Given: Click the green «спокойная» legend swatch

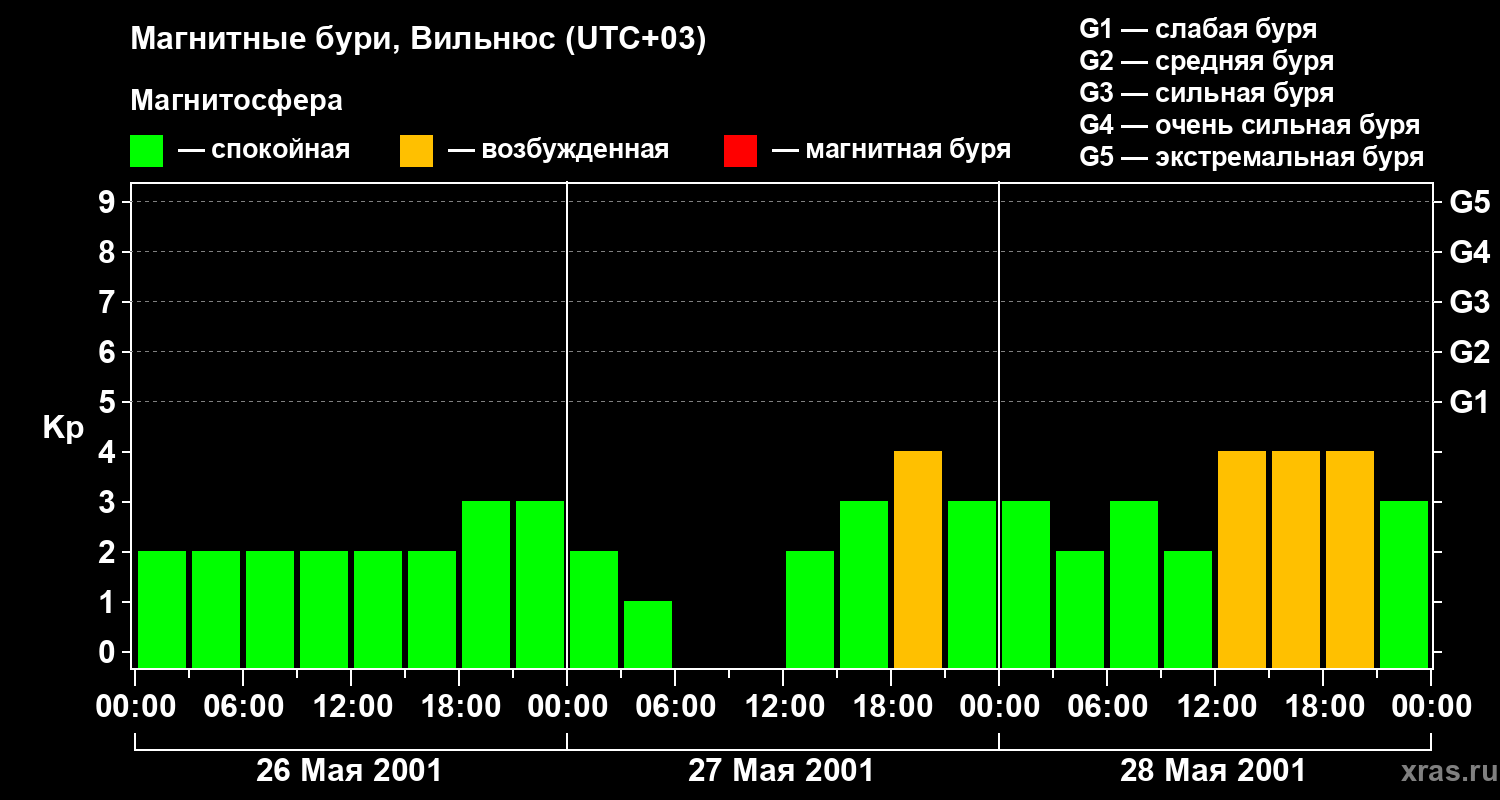Looking at the screenshot, I should [x=146, y=151].
